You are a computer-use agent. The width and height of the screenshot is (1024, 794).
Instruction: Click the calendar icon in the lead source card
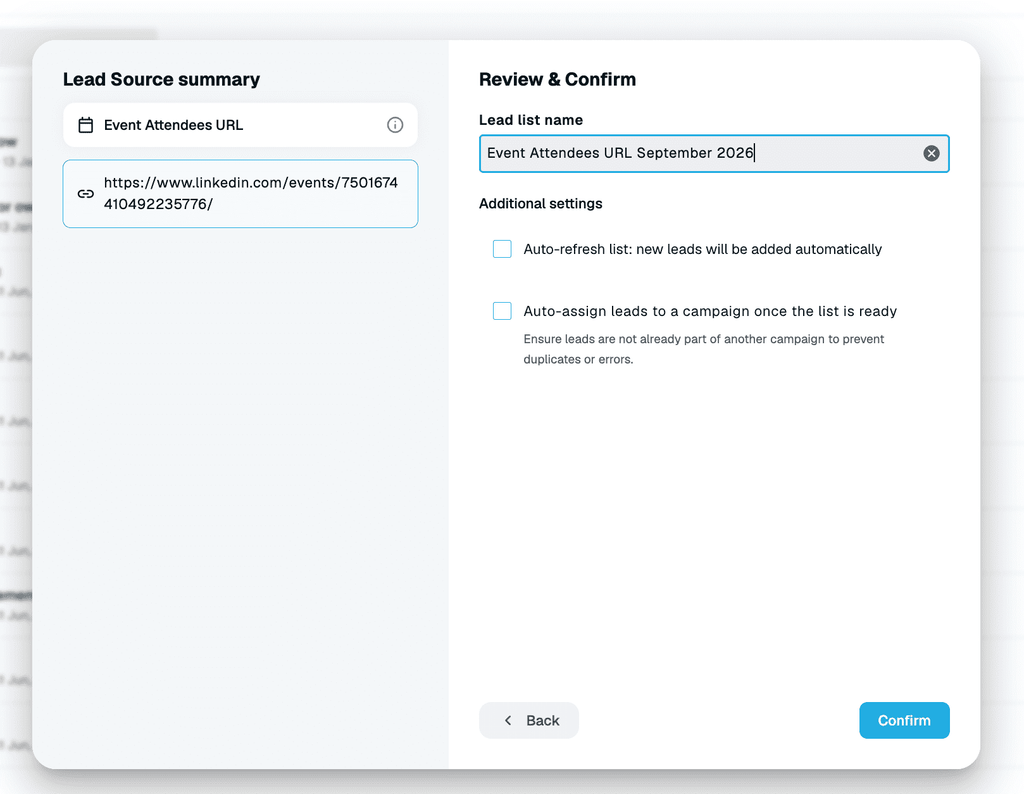pos(86,125)
